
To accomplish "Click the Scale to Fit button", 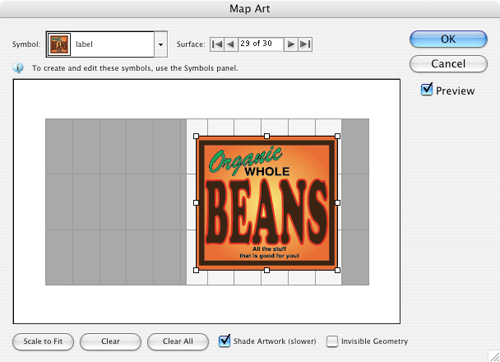I will pos(43,342).
